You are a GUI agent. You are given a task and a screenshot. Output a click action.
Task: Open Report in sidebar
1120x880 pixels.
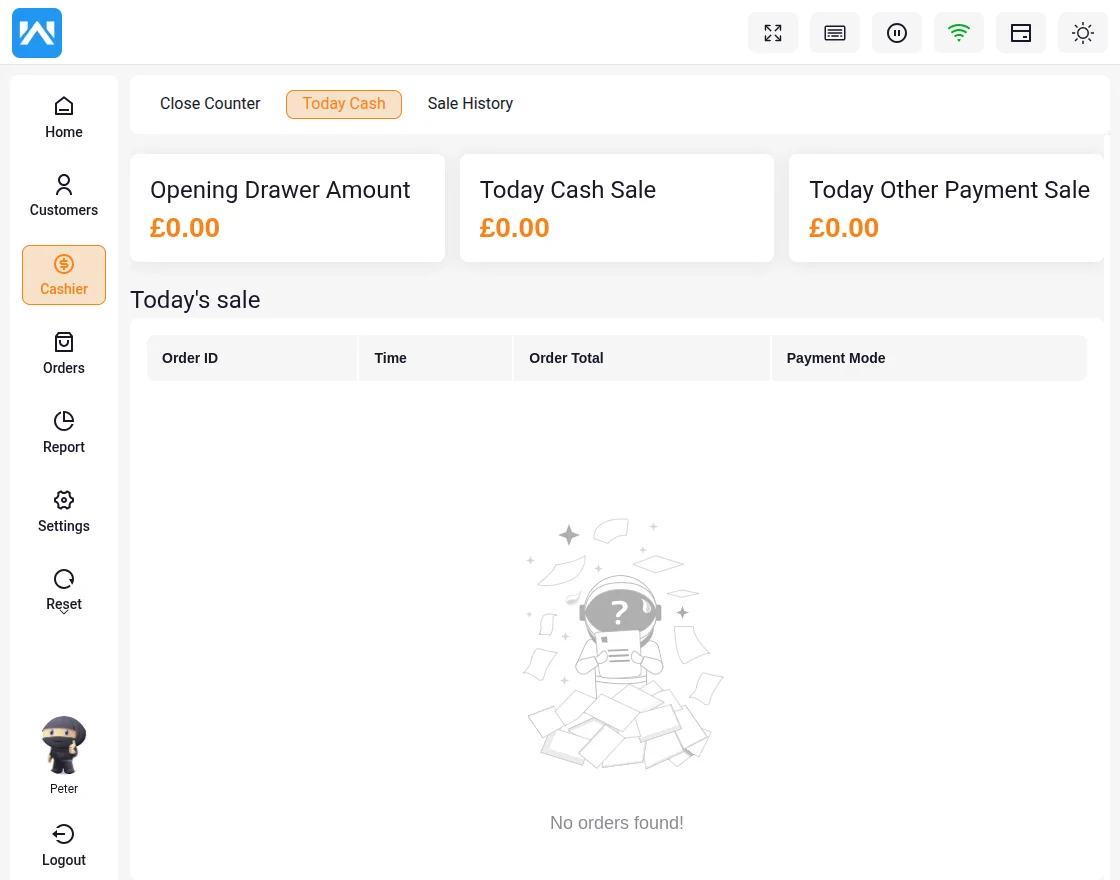click(64, 433)
